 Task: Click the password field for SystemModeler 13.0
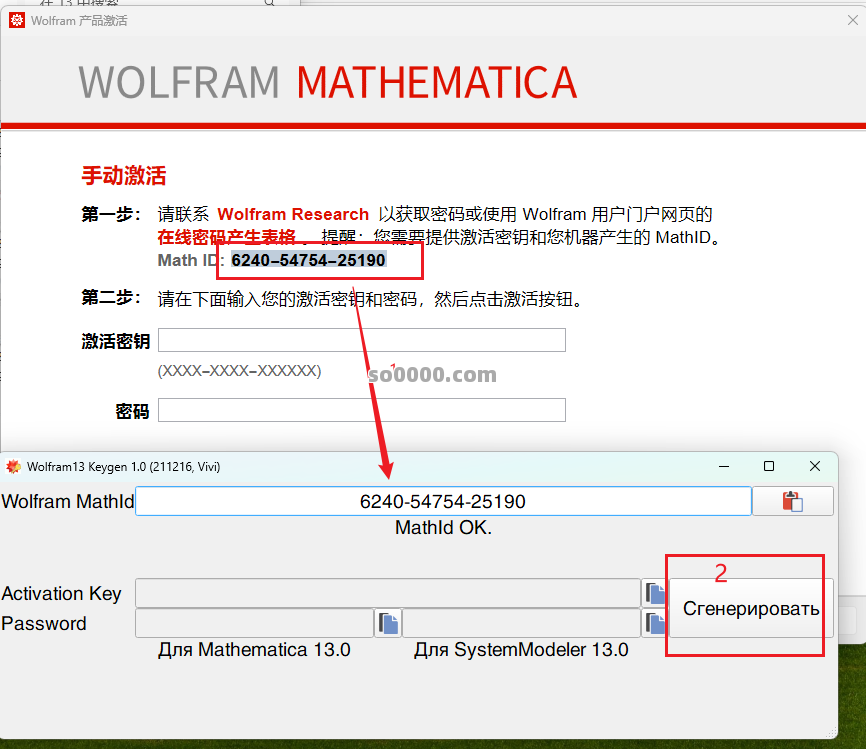tap(520, 624)
